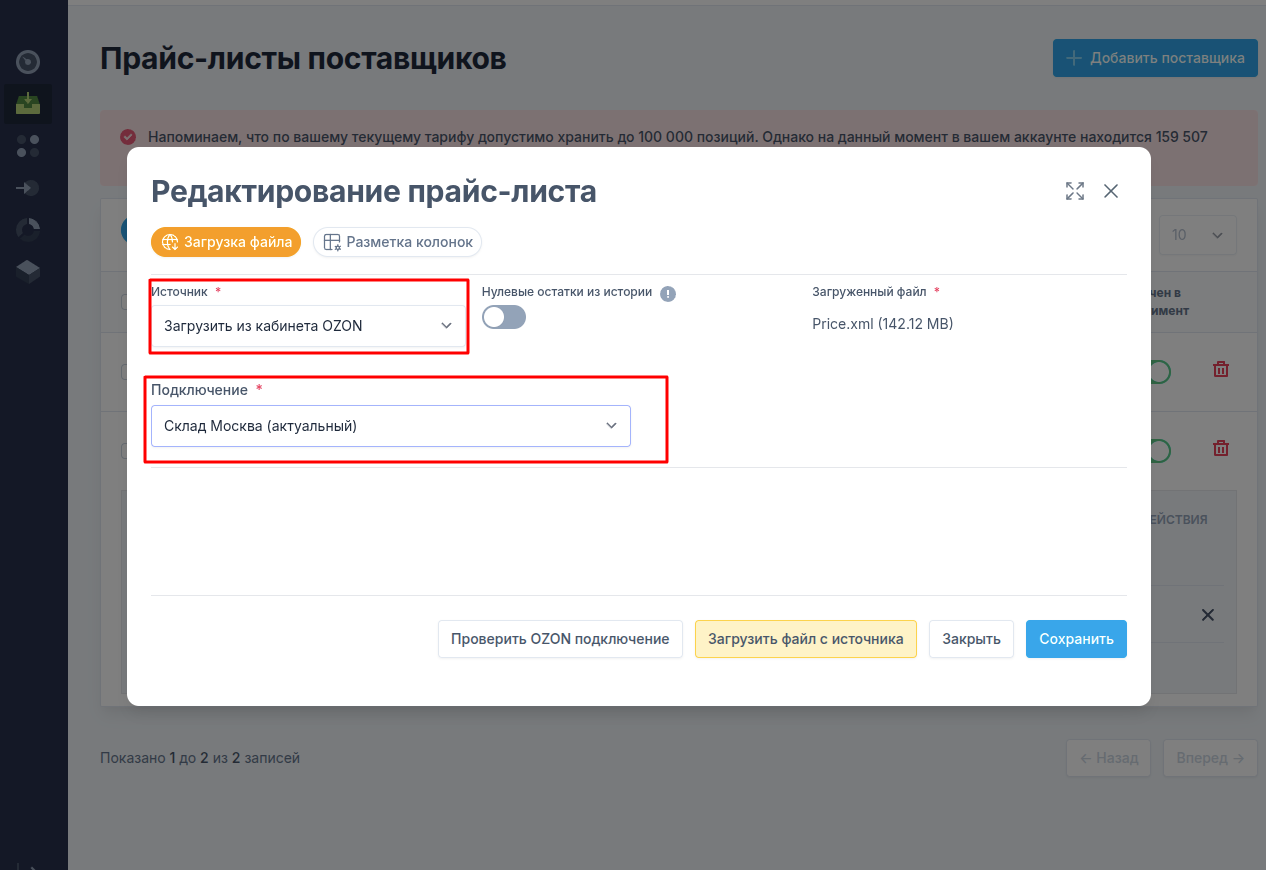Switch to the Разметка колонок tab

coord(398,242)
